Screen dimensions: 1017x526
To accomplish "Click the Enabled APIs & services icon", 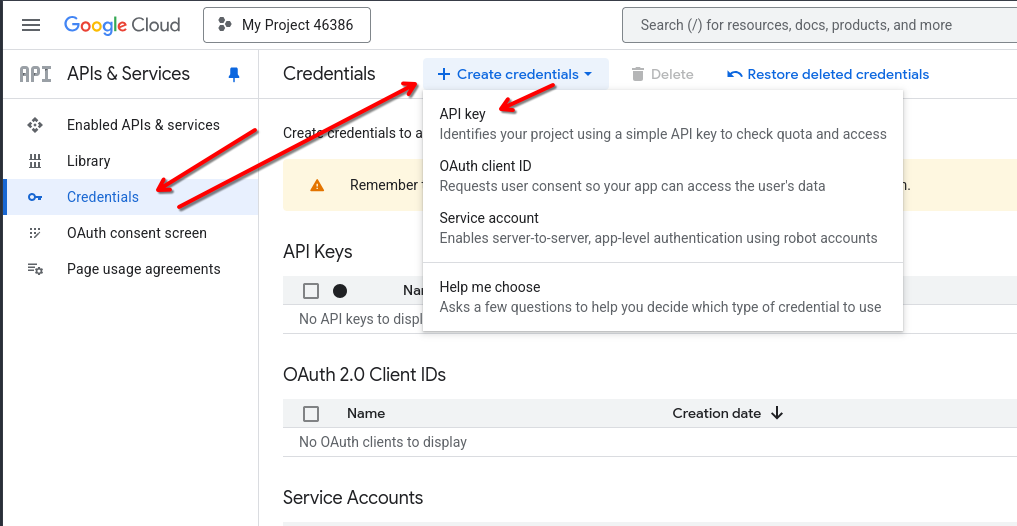I will click(x=35, y=125).
